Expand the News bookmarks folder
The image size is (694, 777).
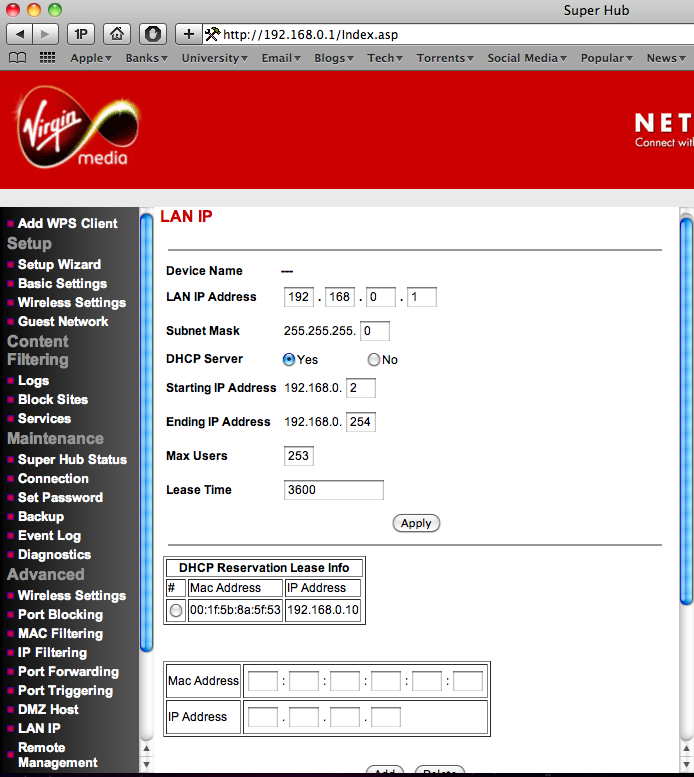click(666, 58)
